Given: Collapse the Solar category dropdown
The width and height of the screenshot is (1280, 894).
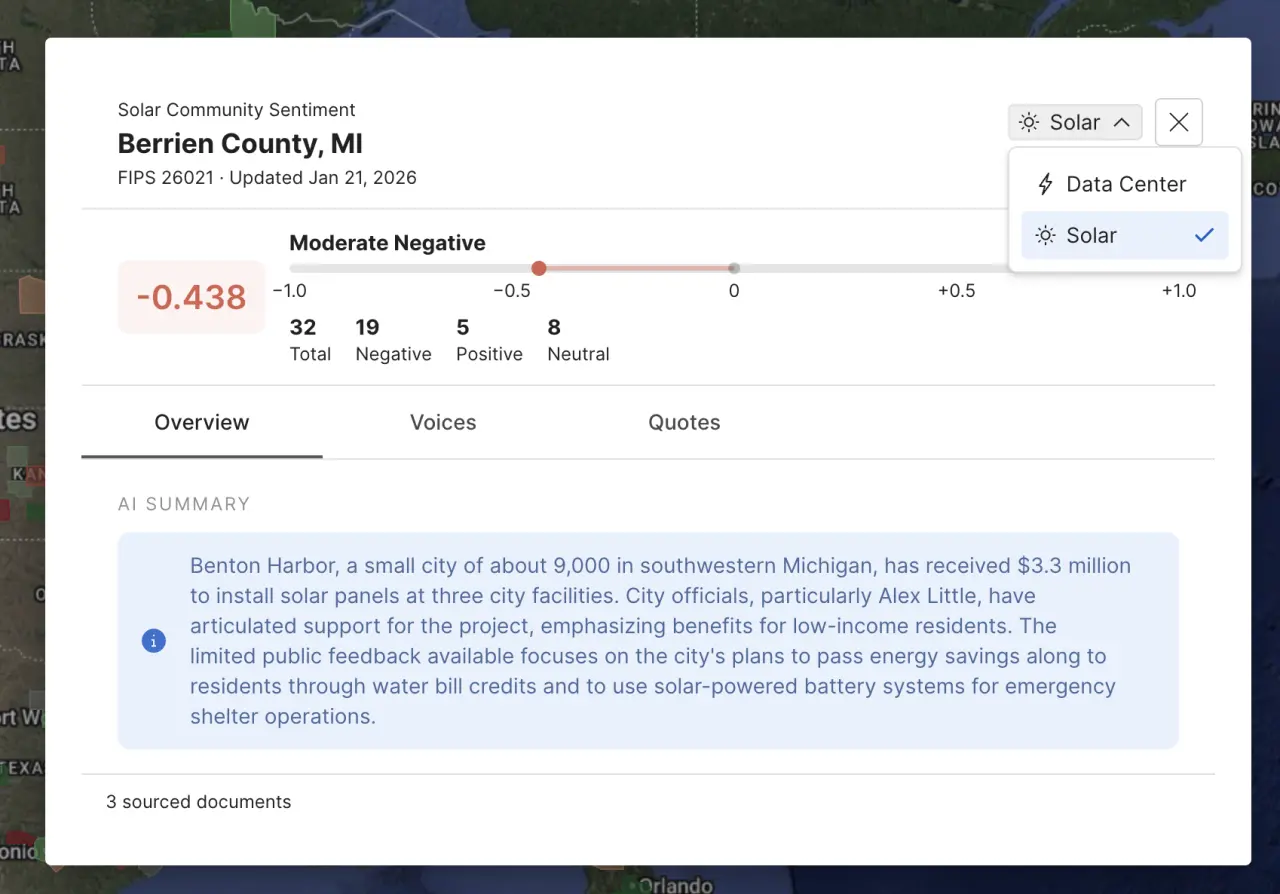Looking at the screenshot, I should pyautogui.click(x=1075, y=122).
